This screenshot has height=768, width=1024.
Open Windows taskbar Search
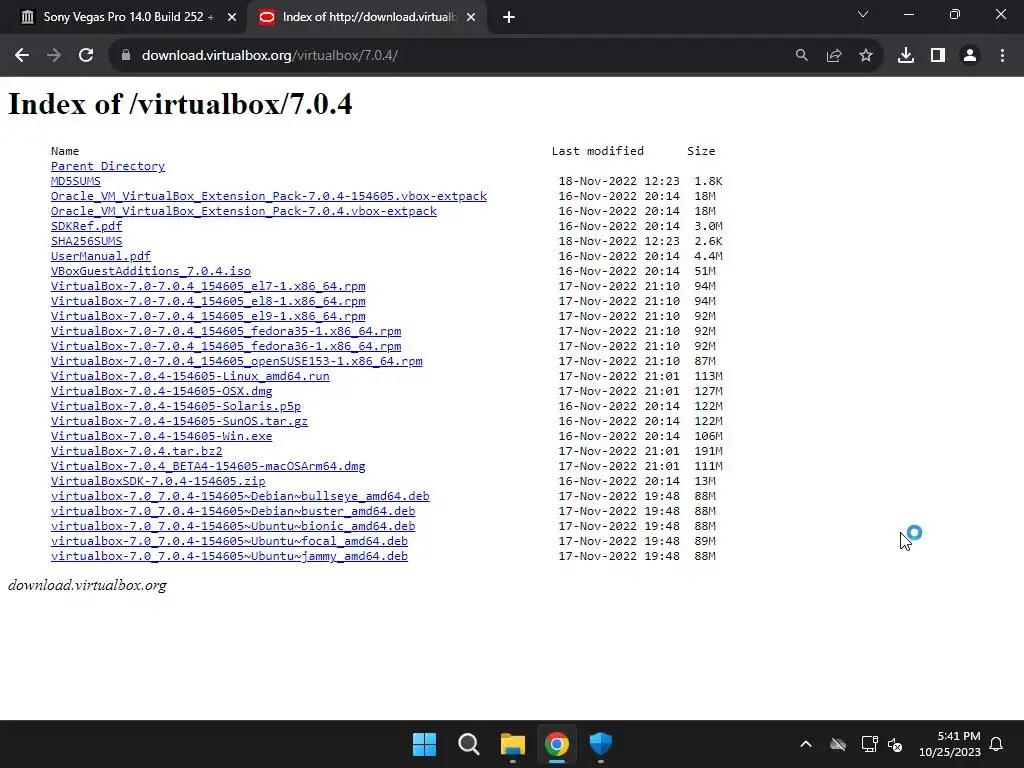pyautogui.click(x=469, y=744)
